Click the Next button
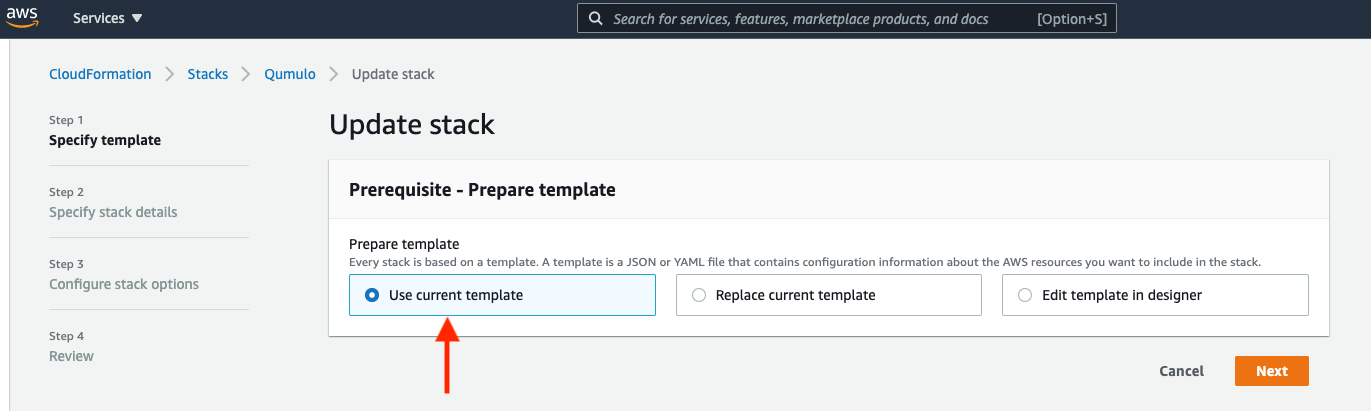 pos(1272,371)
